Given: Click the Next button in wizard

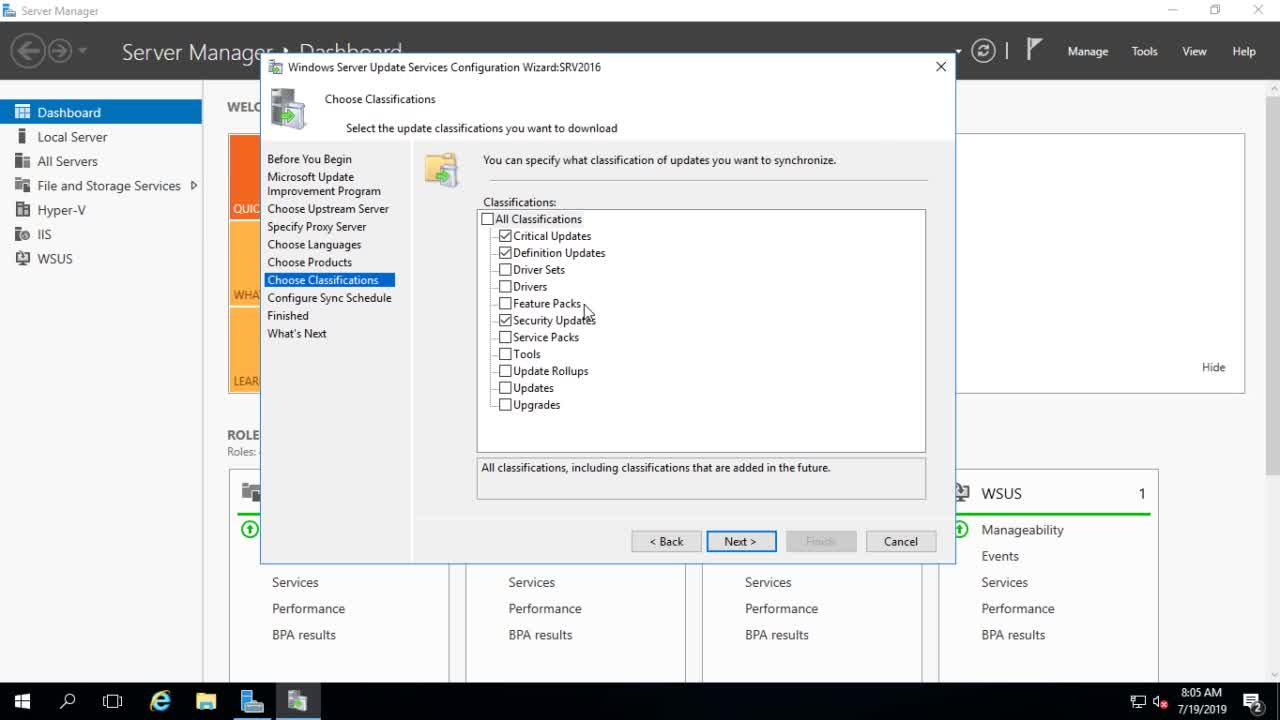Looking at the screenshot, I should [x=741, y=541].
